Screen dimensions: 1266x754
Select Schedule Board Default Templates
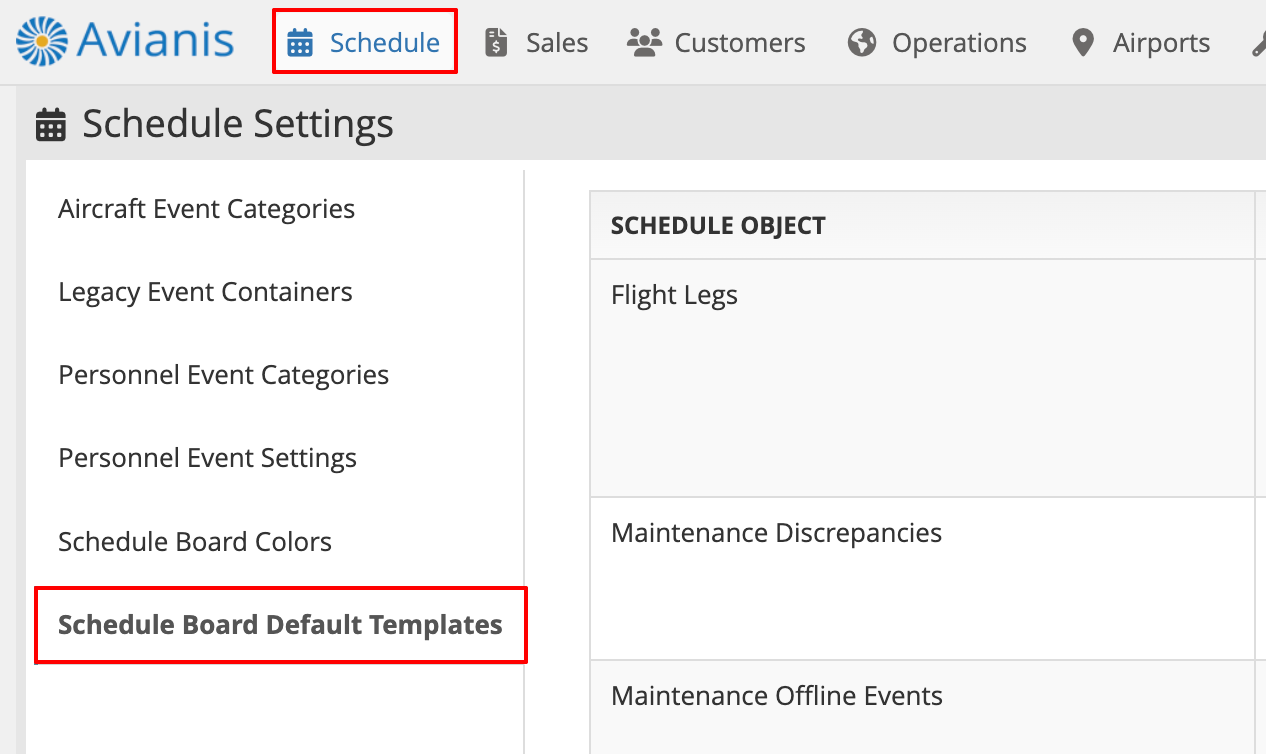[280, 625]
